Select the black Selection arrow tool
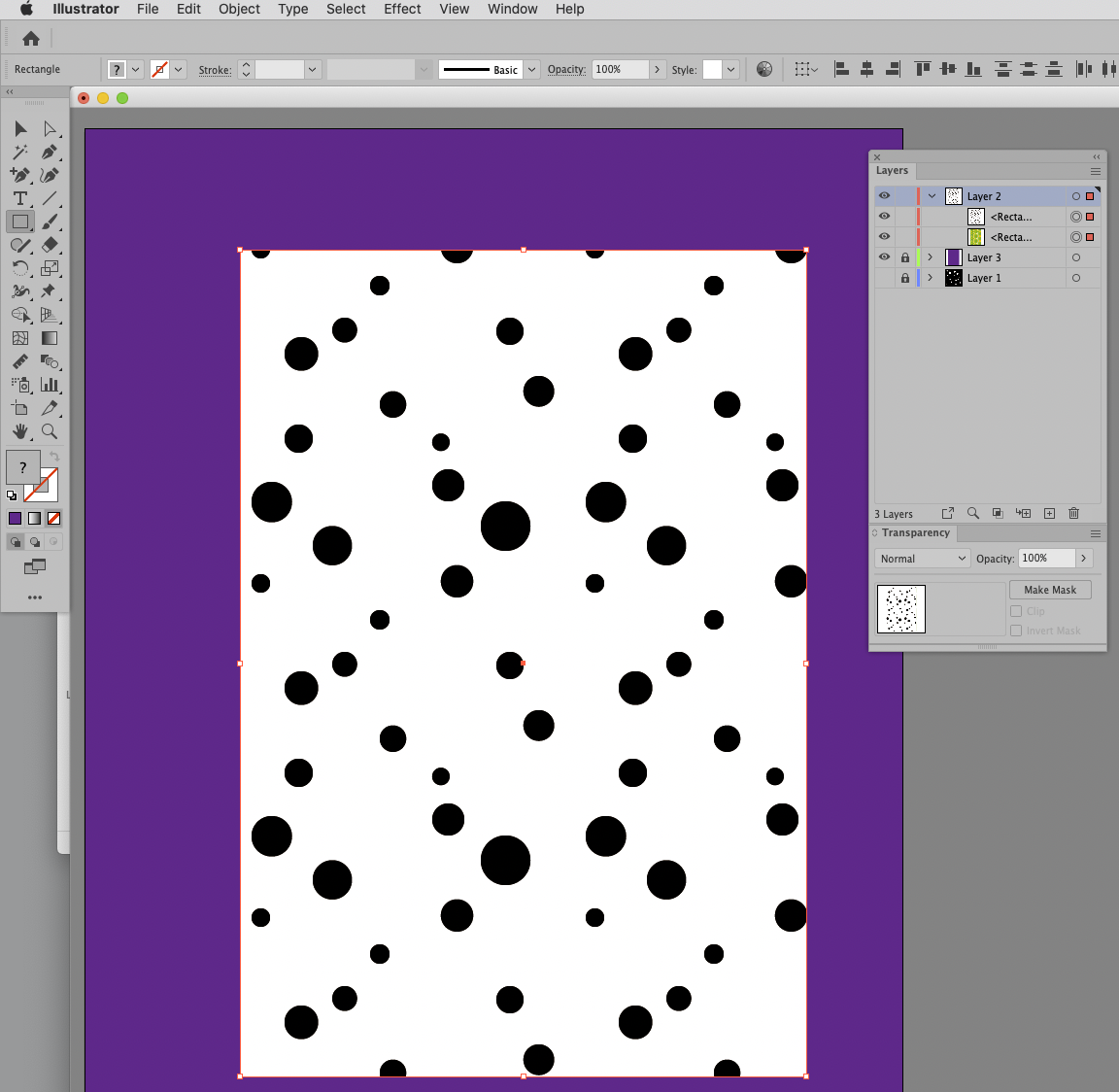 tap(19, 128)
